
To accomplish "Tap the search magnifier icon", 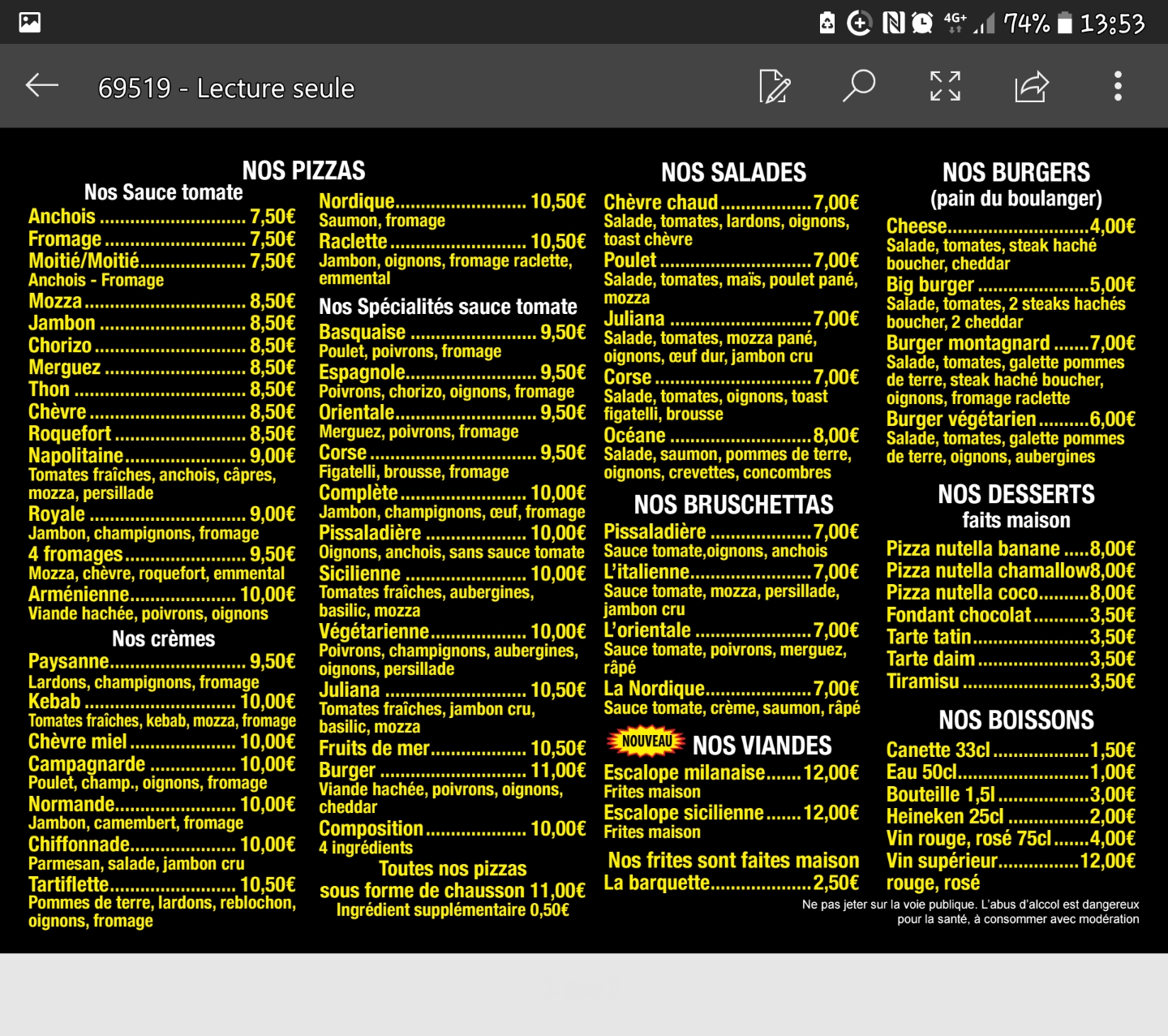I will pos(859,85).
